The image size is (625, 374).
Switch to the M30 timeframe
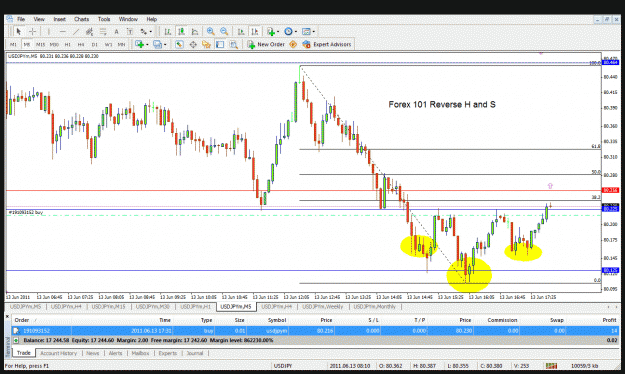[x=54, y=45]
